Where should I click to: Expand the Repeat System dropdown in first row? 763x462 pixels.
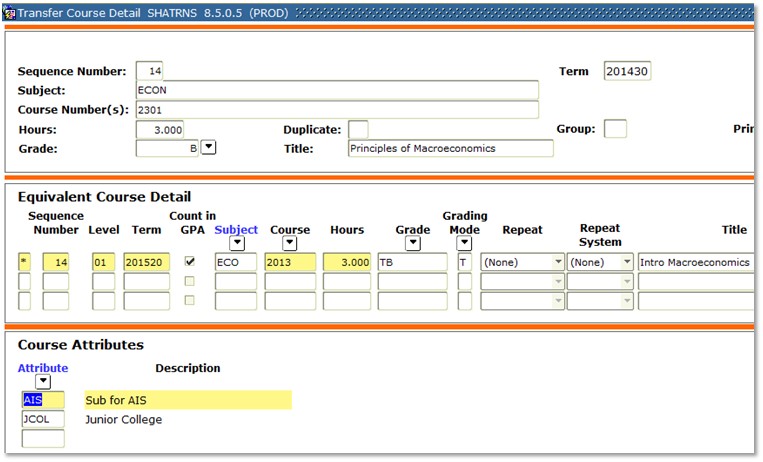624,262
